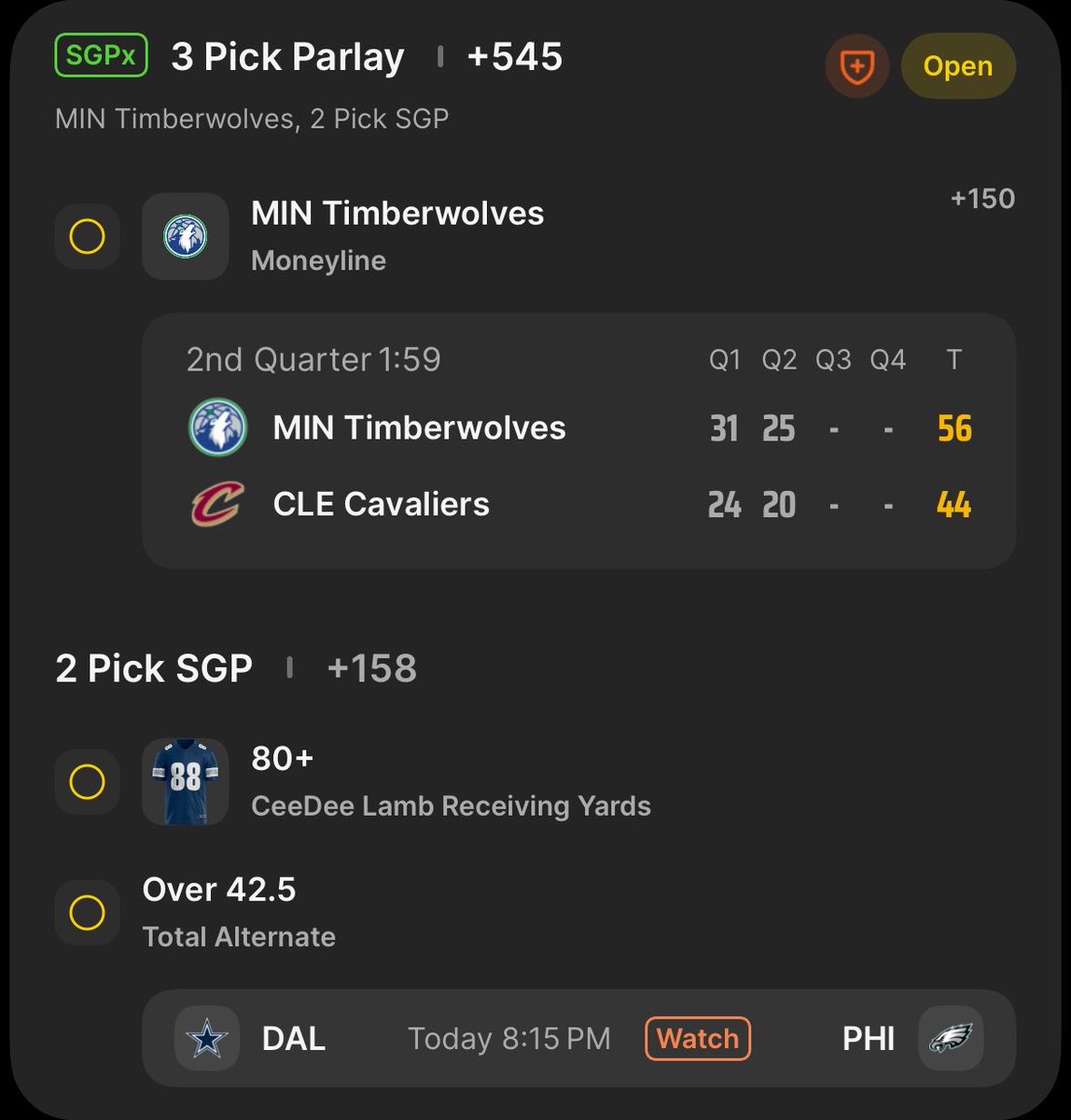This screenshot has height=1120, width=1071.
Task: Expand the 2 Pick SGP section header
Action: point(154,668)
